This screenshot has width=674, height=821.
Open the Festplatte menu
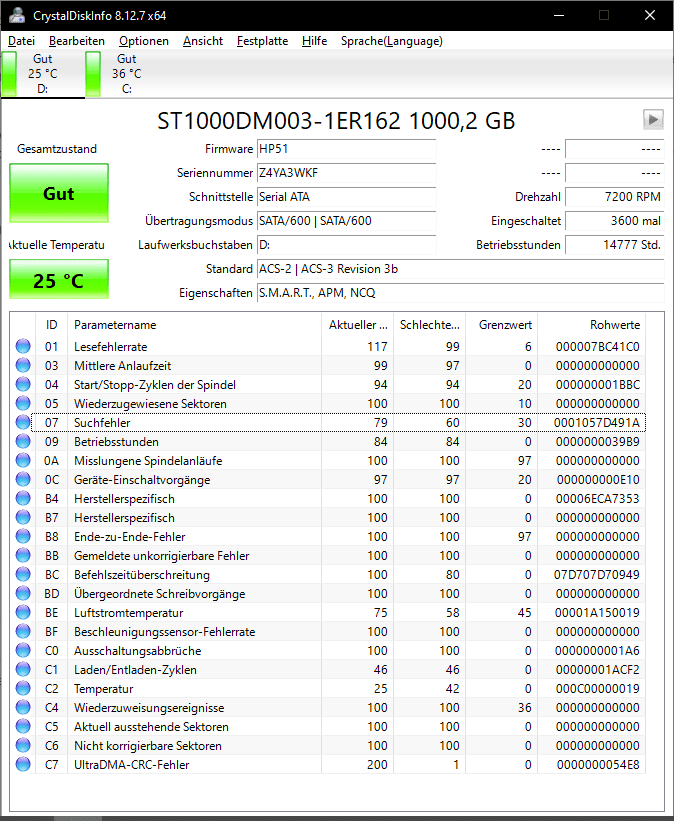coord(262,41)
